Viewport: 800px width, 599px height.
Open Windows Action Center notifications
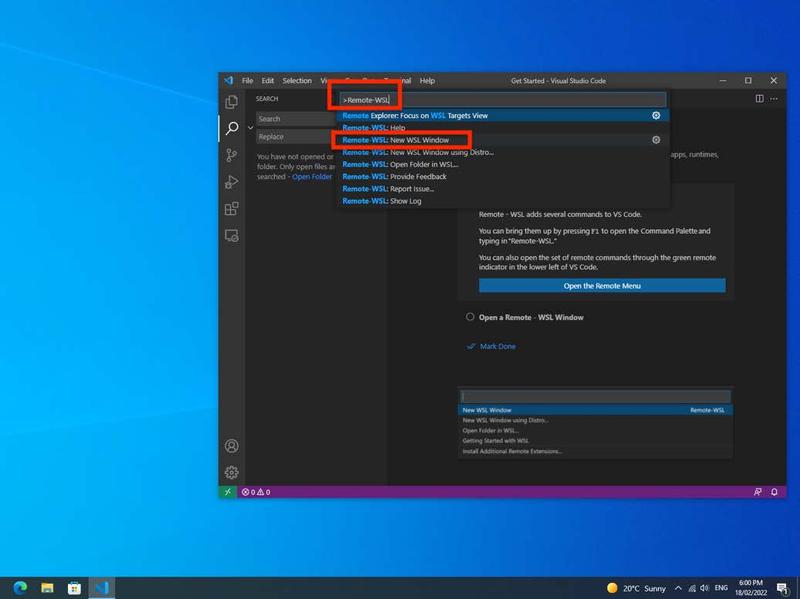pyautogui.click(x=782, y=588)
